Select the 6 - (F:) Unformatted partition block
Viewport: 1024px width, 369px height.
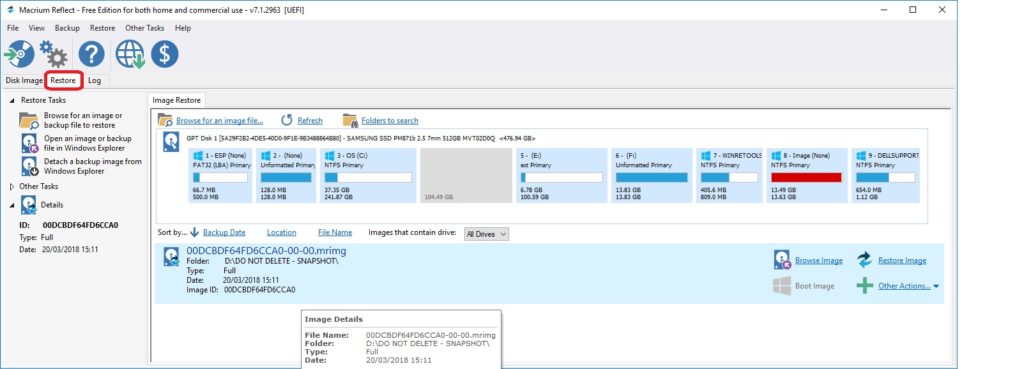click(x=652, y=175)
